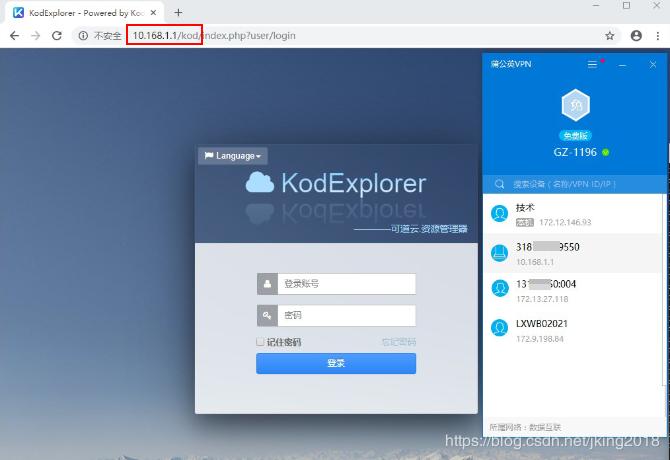Click the key icon beside the password field
Image resolution: width=670 pixels, height=460 pixels.
(x=267, y=315)
